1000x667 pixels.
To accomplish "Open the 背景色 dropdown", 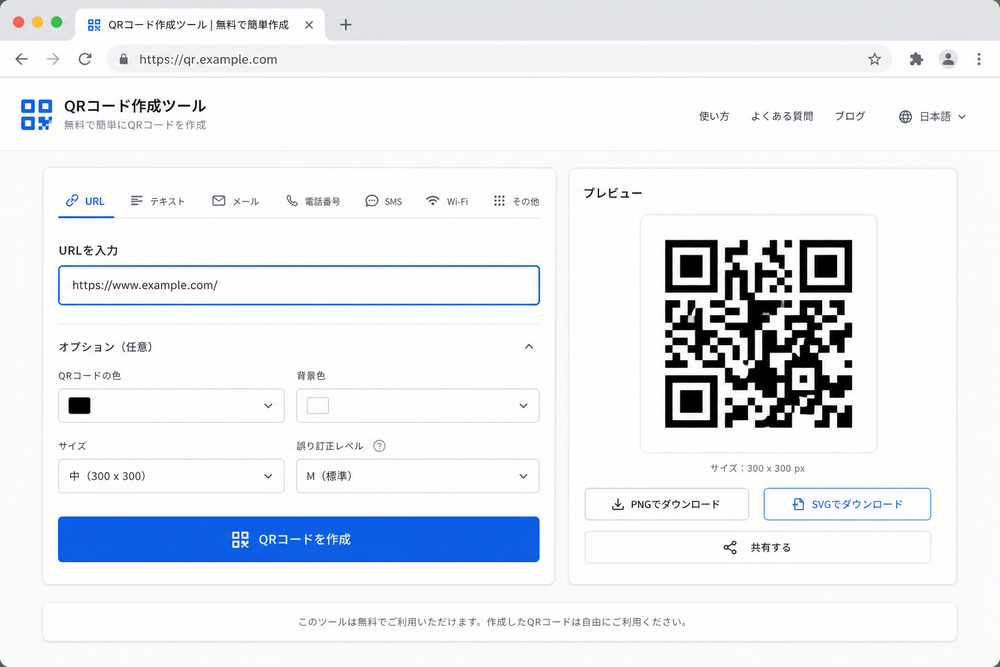I will 418,406.
